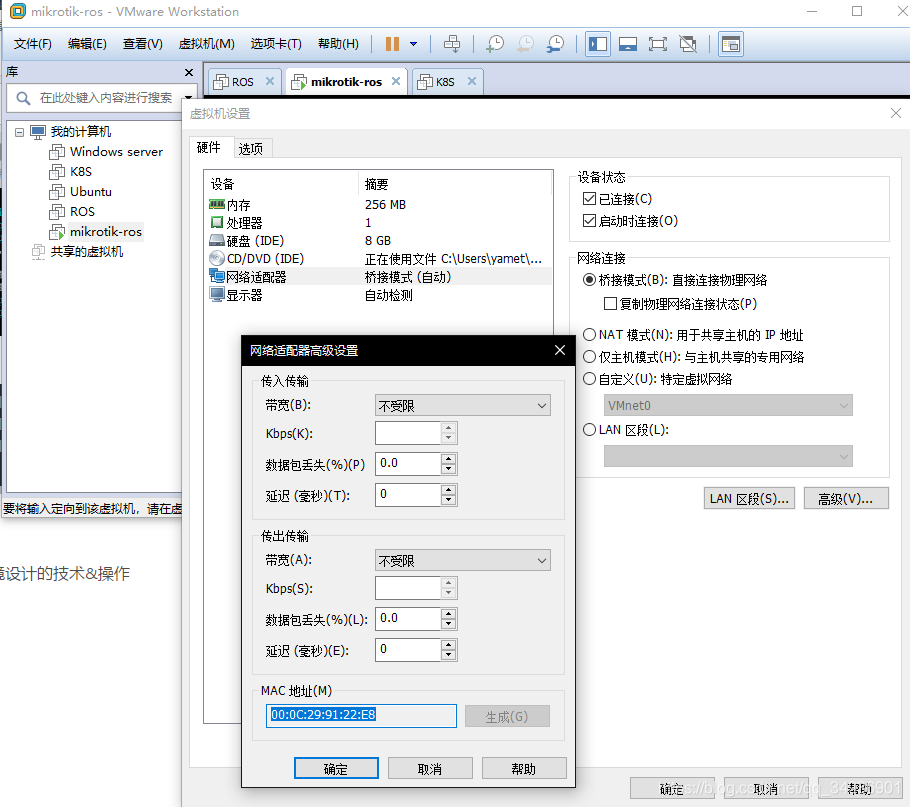Take a snapshot of this virtual machine
Viewport: 910px width, 807px height.
click(494, 44)
